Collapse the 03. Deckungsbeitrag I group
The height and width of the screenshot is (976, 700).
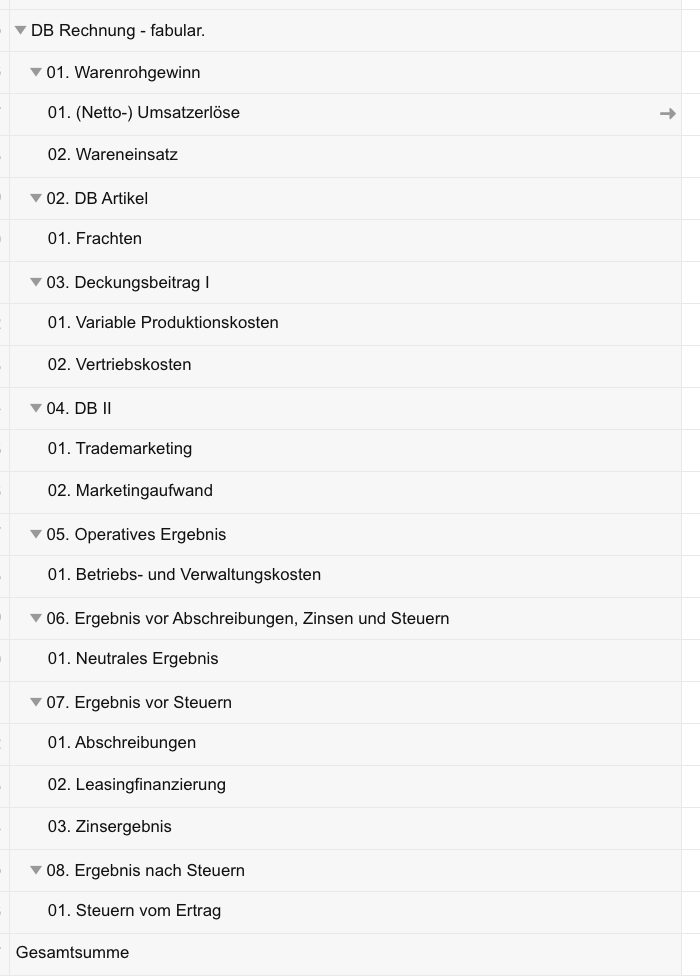36,282
